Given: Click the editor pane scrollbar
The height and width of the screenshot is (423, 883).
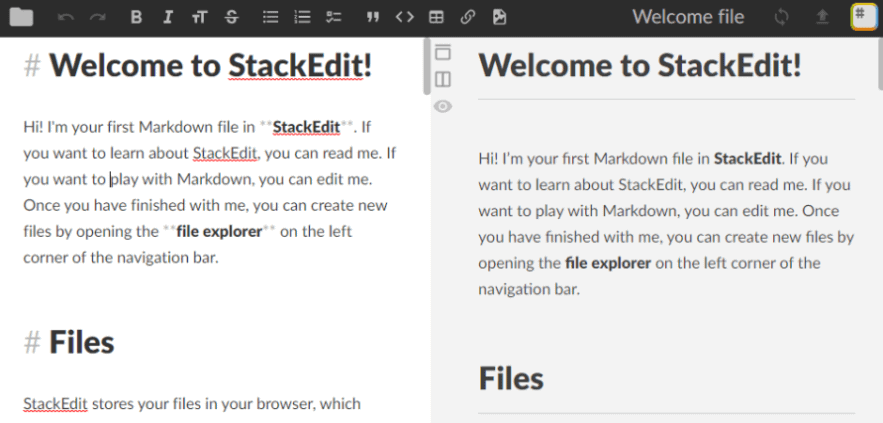Looking at the screenshot, I should pos(427,66).
